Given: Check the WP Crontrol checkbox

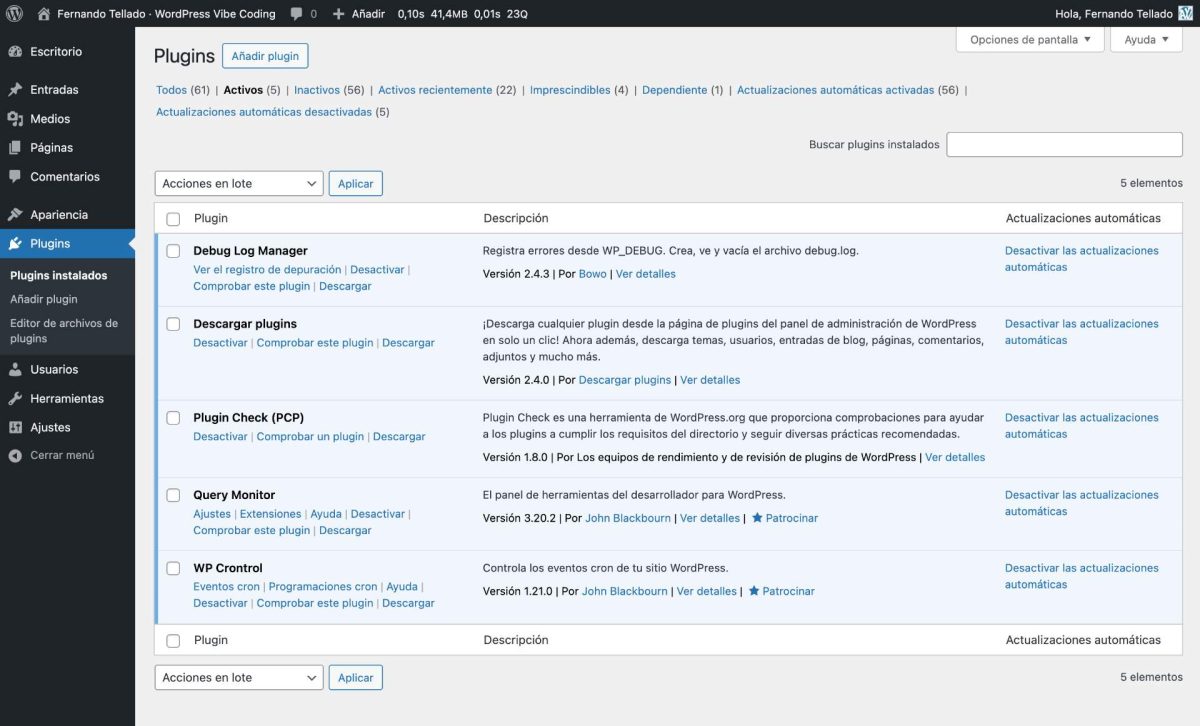Looking at the screenshot, I should (173, 567).
